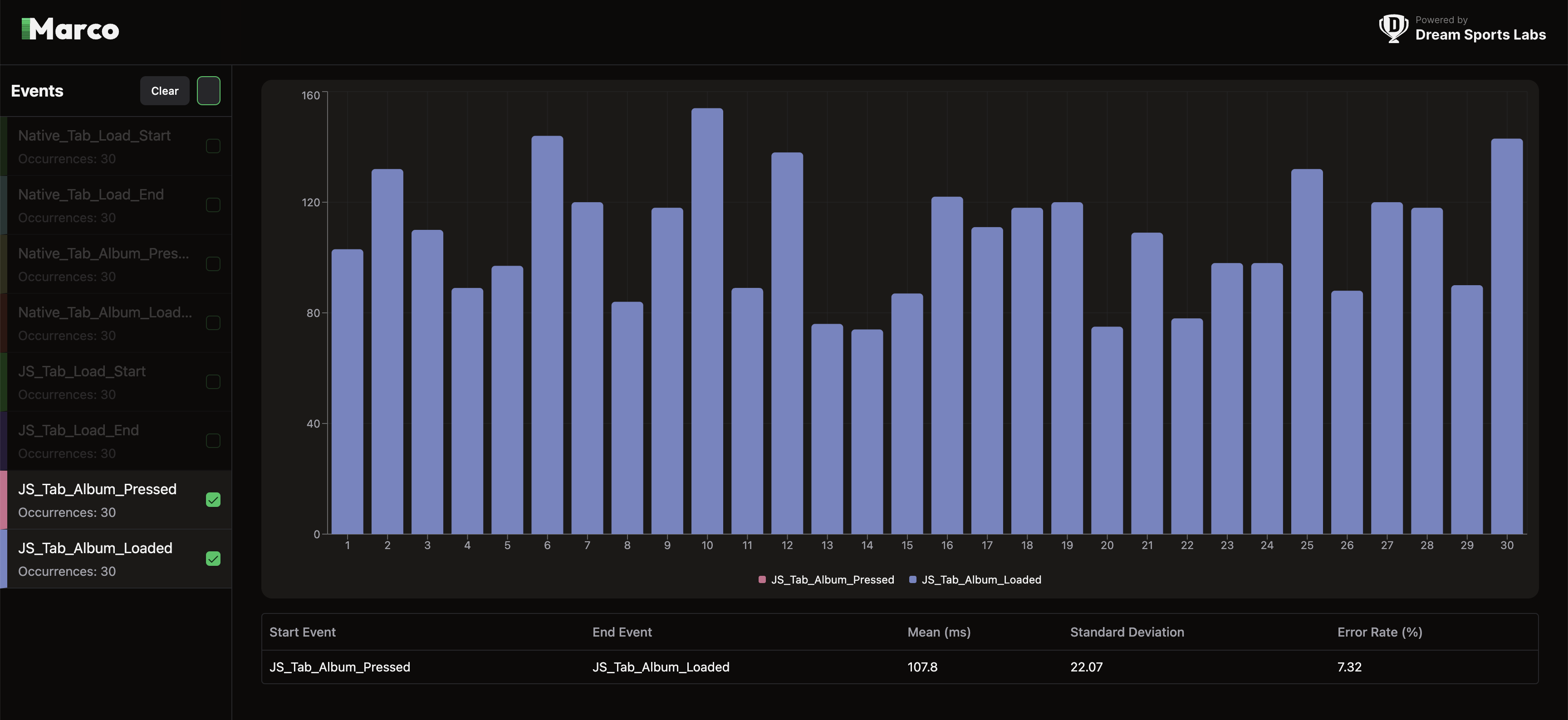Click the purple JS_Tab_Album_Loaded legend marker
The width and height of the screenshot is (1568, 720).
912,579
